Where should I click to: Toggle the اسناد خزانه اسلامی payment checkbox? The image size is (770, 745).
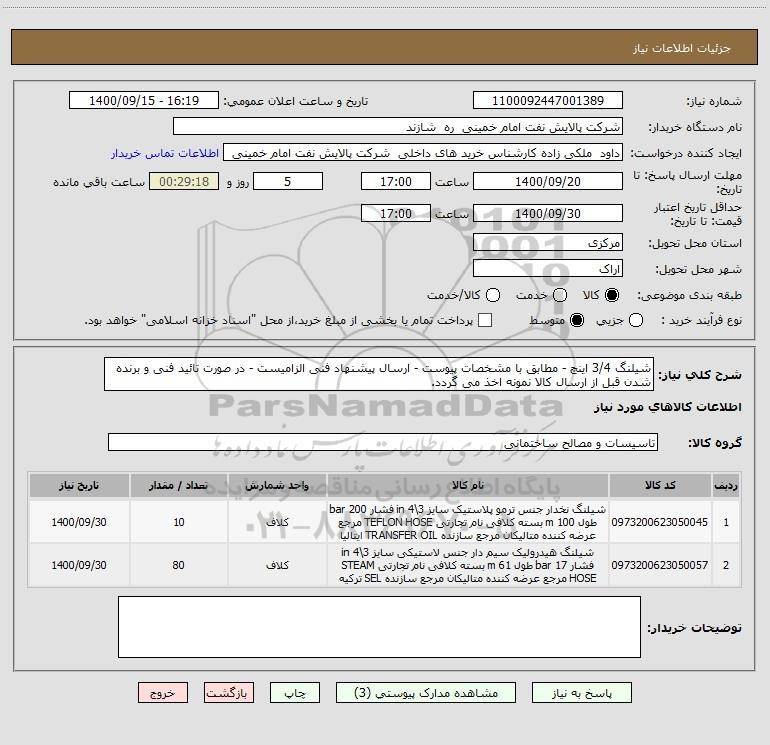[x=485, y=320]
